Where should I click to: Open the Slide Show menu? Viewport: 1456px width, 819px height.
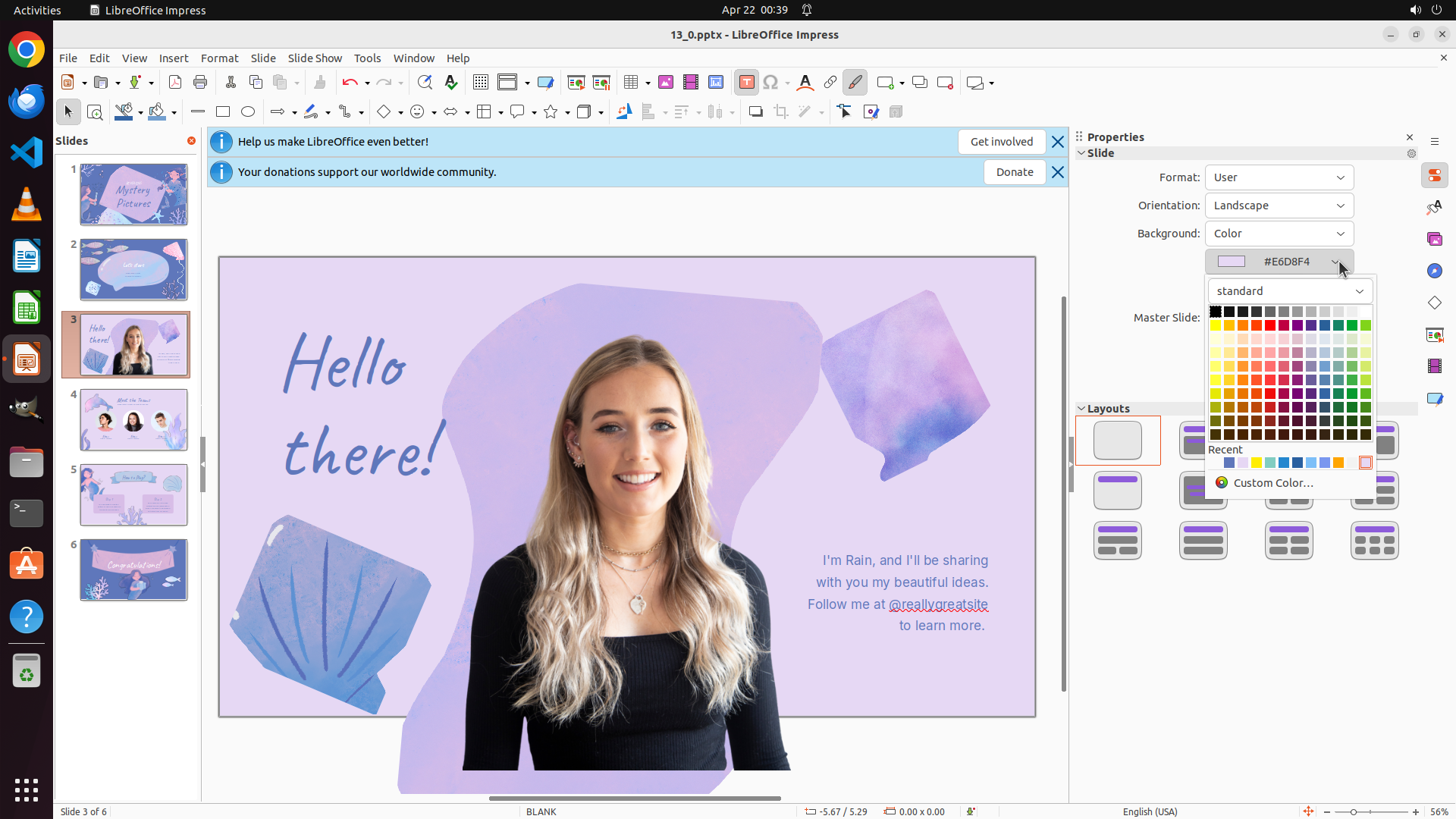(x=315, y=58)
